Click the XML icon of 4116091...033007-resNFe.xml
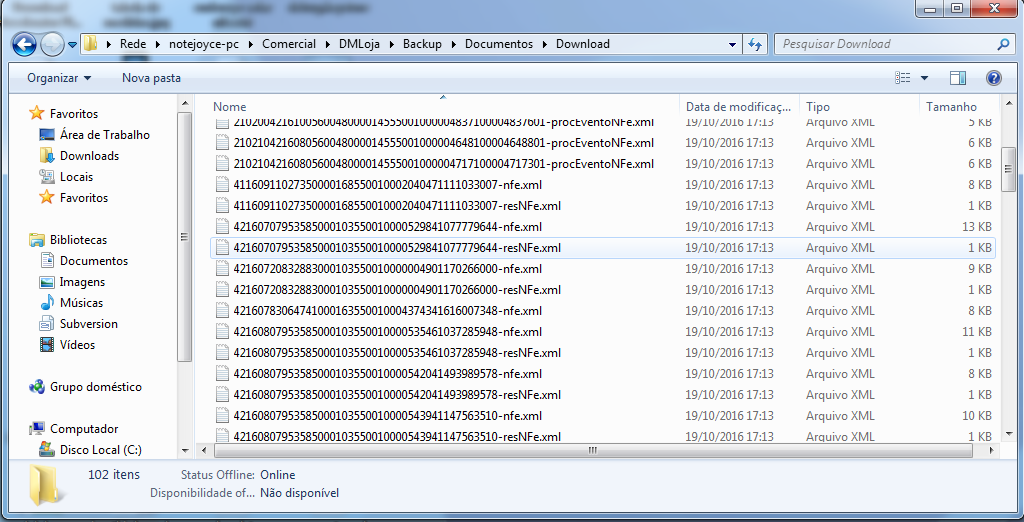 click(x=223, y=206)
